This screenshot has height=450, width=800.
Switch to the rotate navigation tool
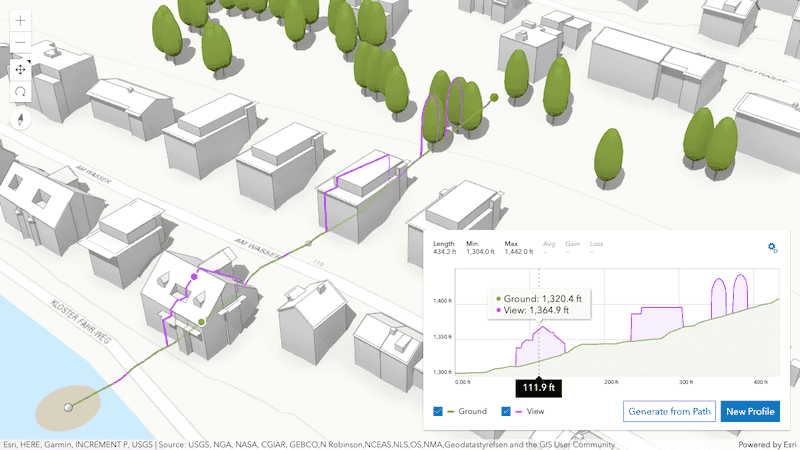[x=21, y=94]
